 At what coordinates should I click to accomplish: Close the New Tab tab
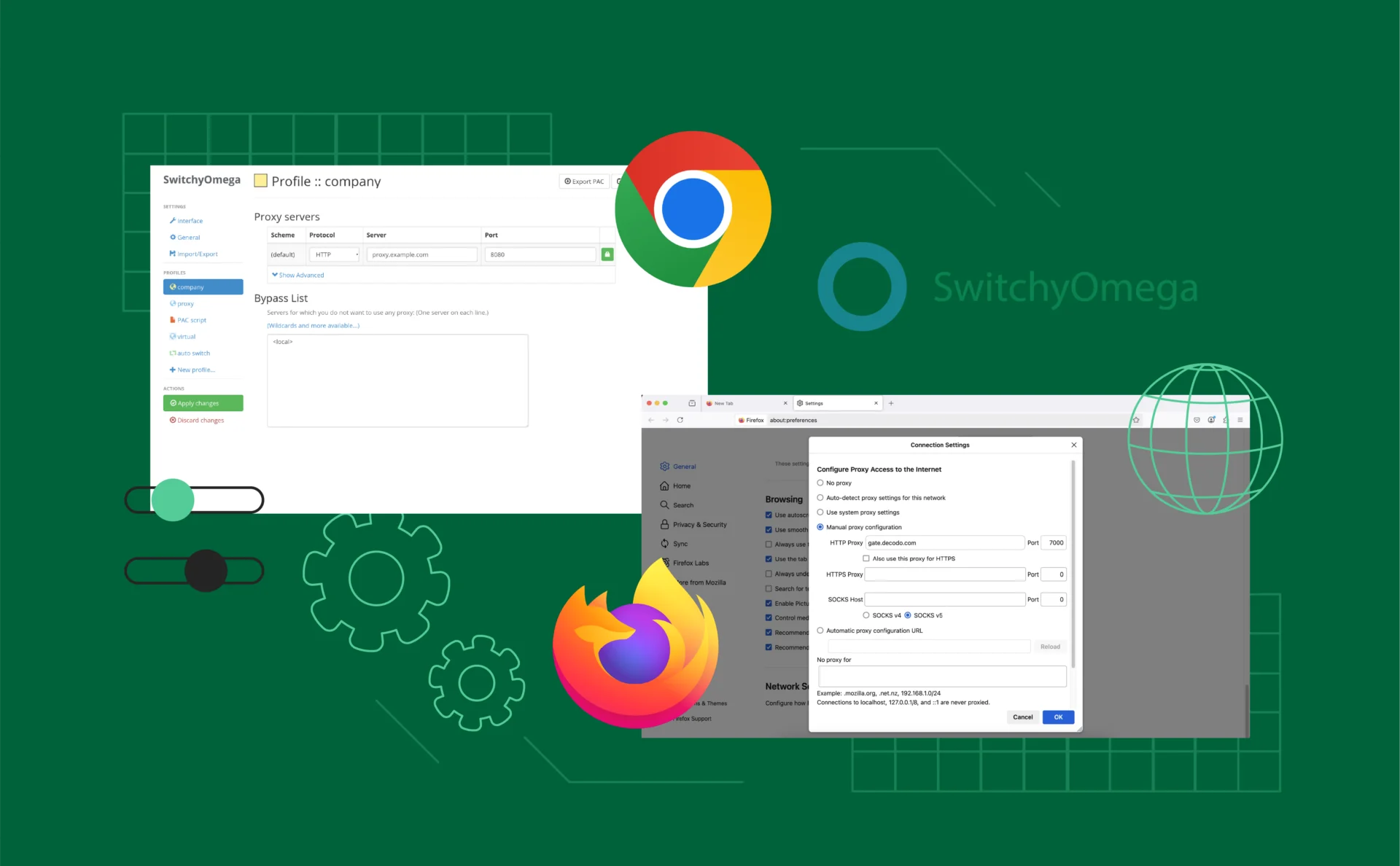coord(785,403)
